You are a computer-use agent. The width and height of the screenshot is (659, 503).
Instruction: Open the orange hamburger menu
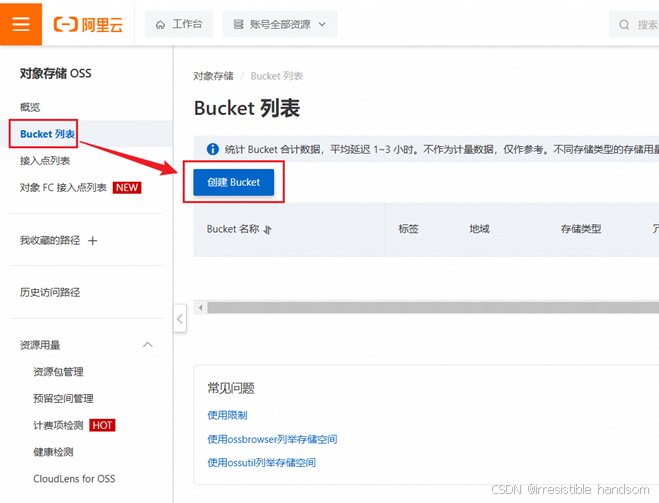pyautogui.click(x=21, y=24)
